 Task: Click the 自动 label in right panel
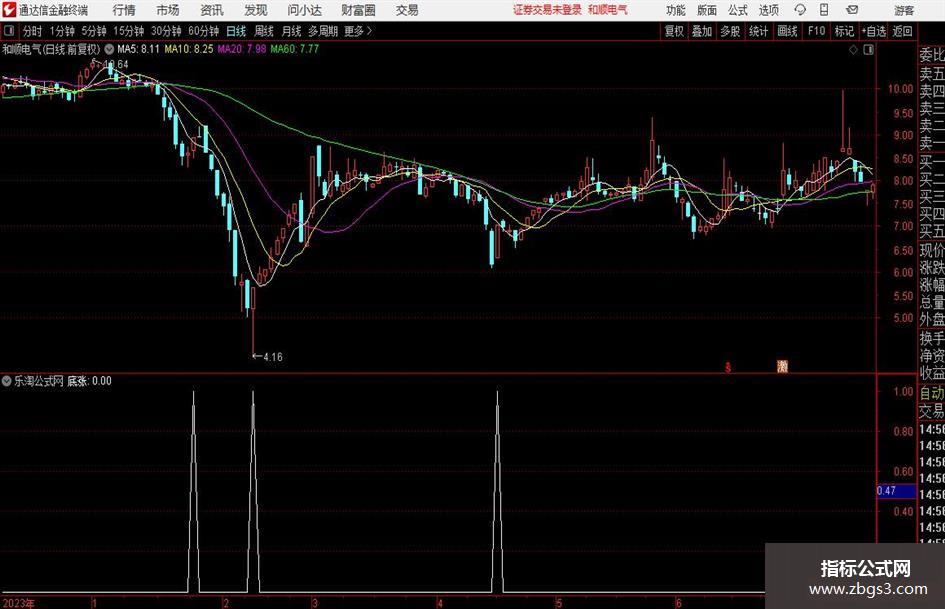pos(931,393)
